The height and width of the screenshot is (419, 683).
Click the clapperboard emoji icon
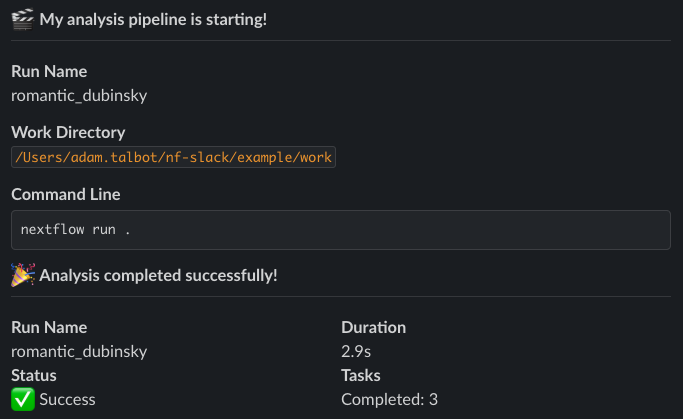22,19
